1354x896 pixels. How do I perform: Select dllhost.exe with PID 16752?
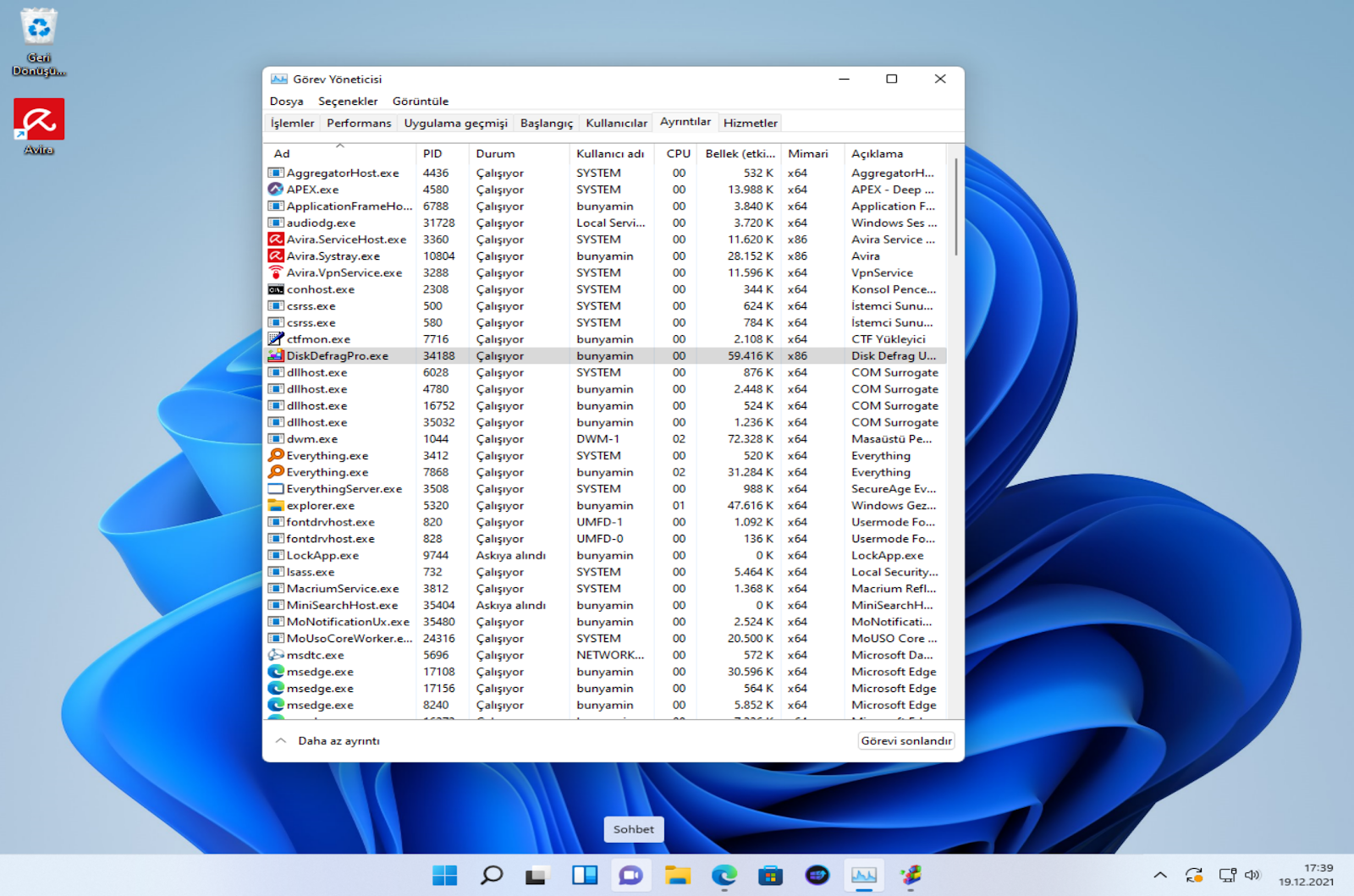pyautogui.click(x=606, y=406)
